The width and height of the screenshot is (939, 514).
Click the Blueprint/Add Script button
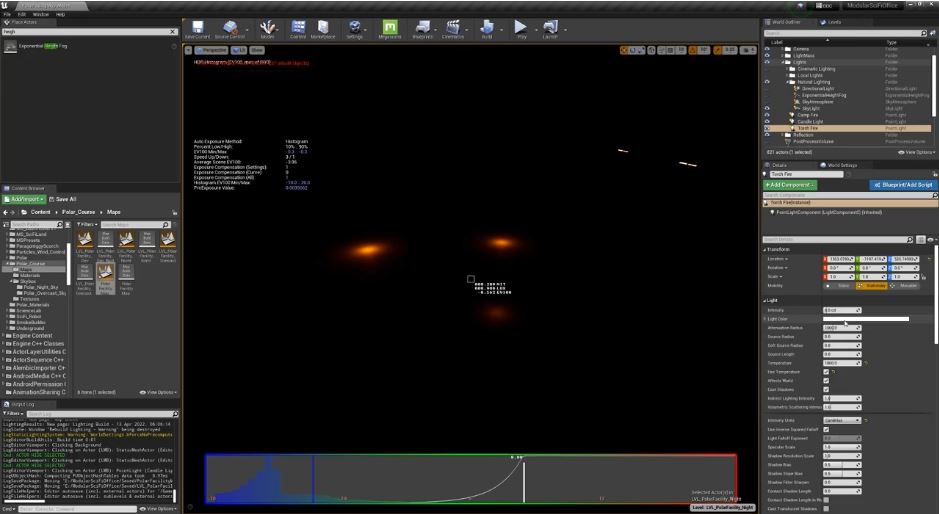tap(903, 185)
